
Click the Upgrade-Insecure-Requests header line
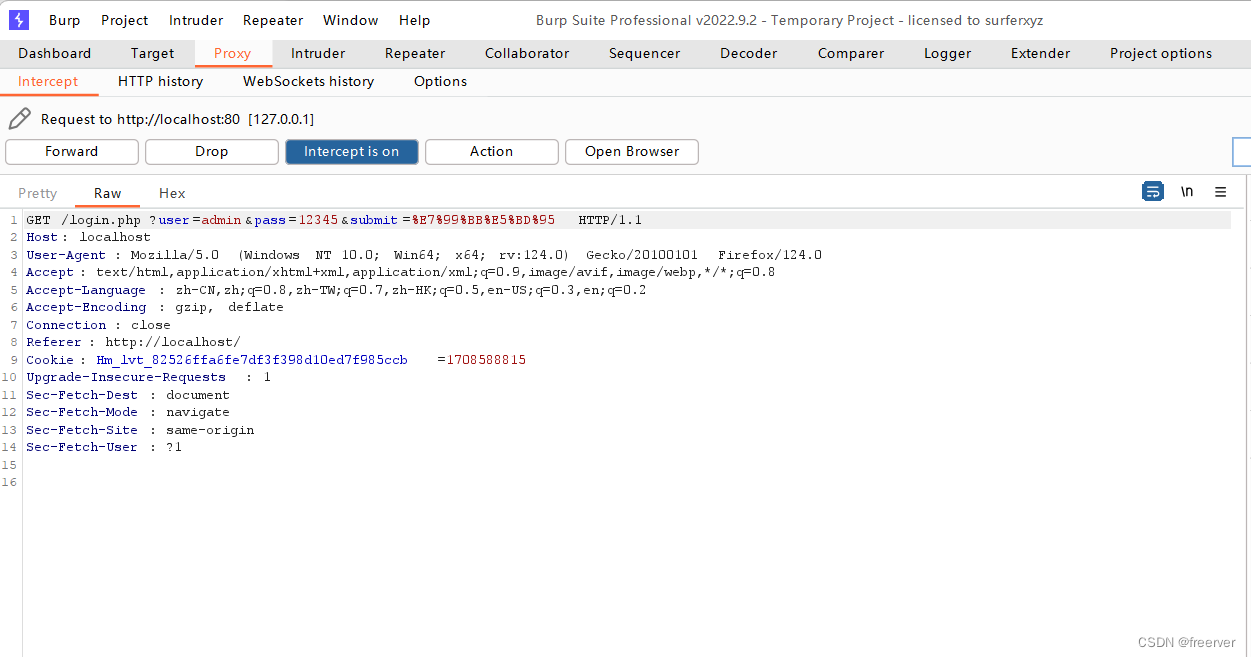point(148,377)
